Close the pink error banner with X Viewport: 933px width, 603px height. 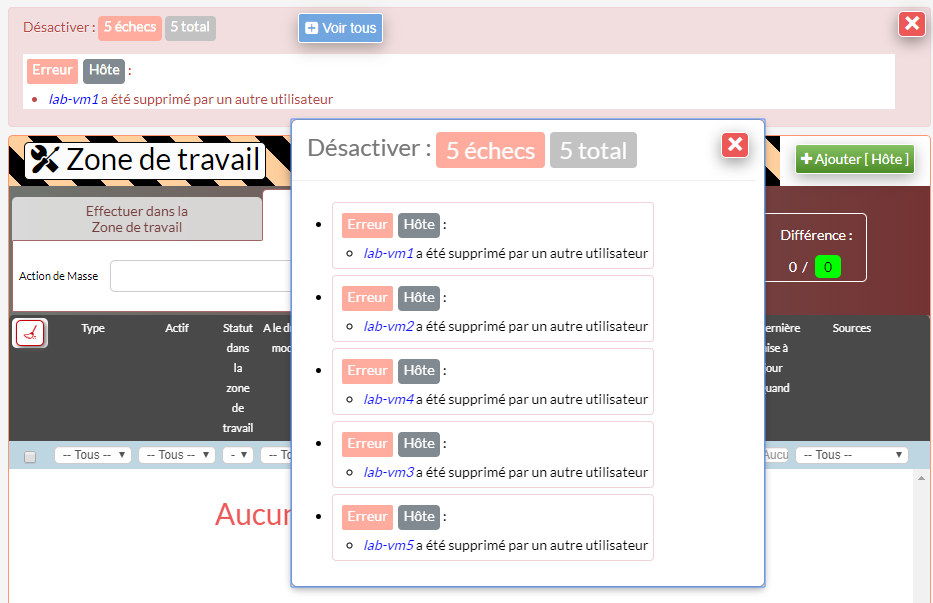point(912,24)
